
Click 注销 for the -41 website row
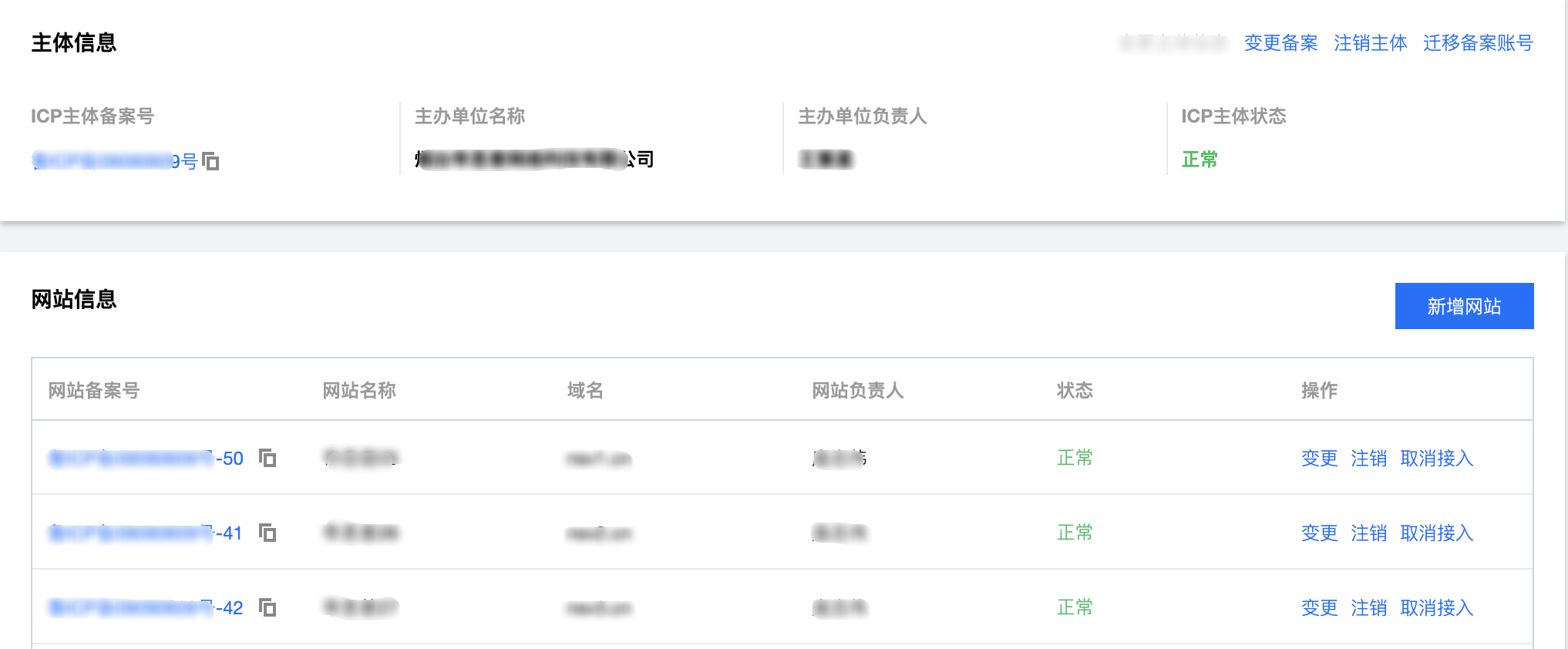pos(1368,533)
